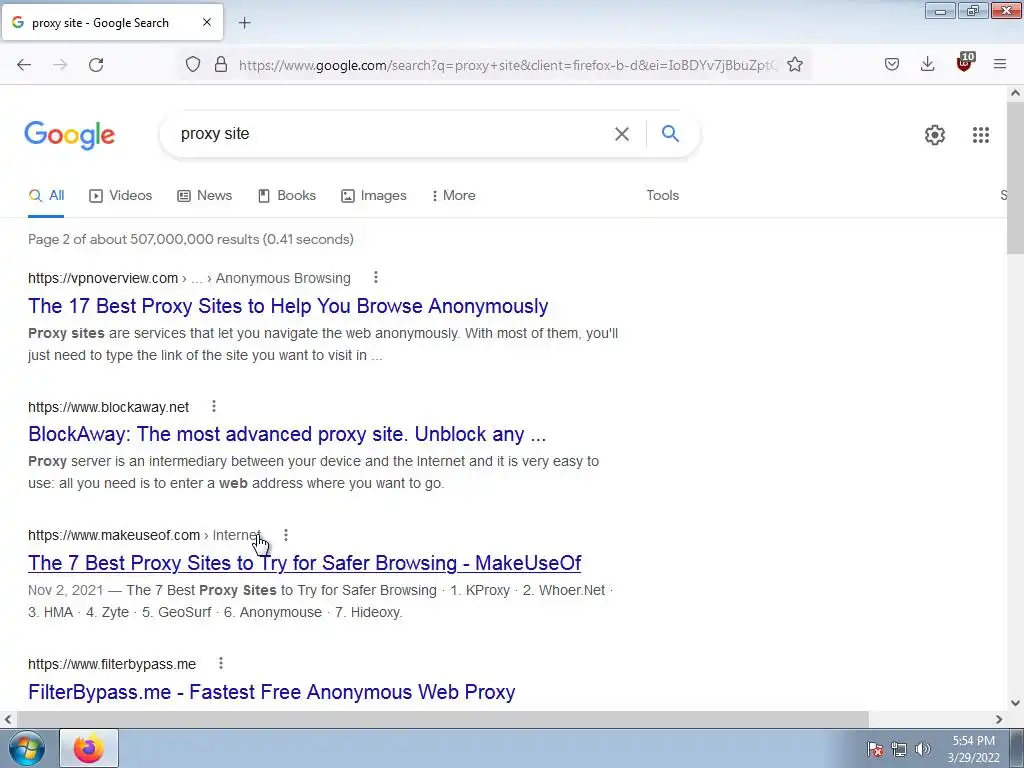Bookmark this page with the star icon
This screenshot has width=1024, height=768.
(x=795, y=65)
